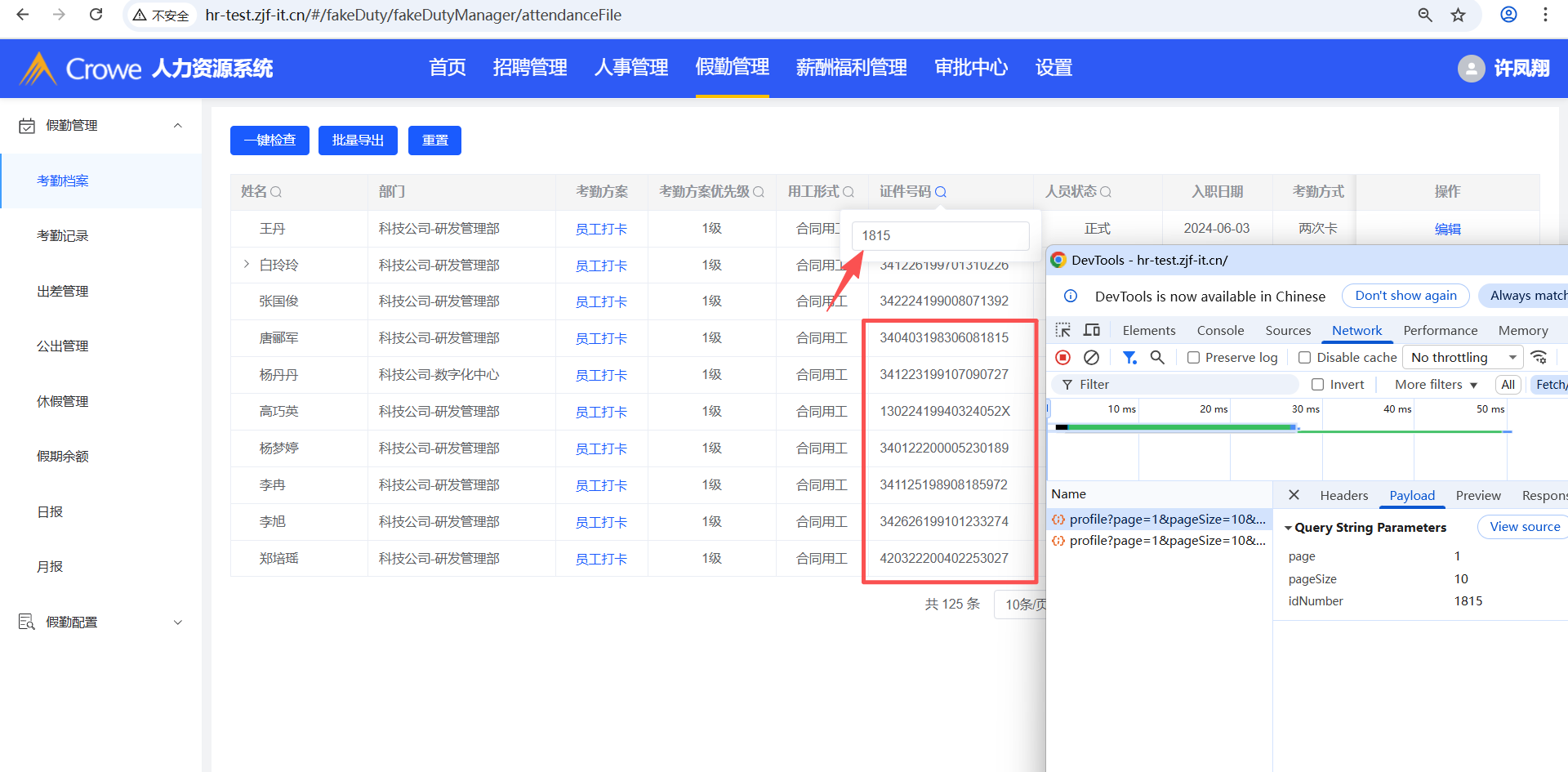
Task: Toggle the DevTools device toolbar icon
Action: click(1092, 330)
